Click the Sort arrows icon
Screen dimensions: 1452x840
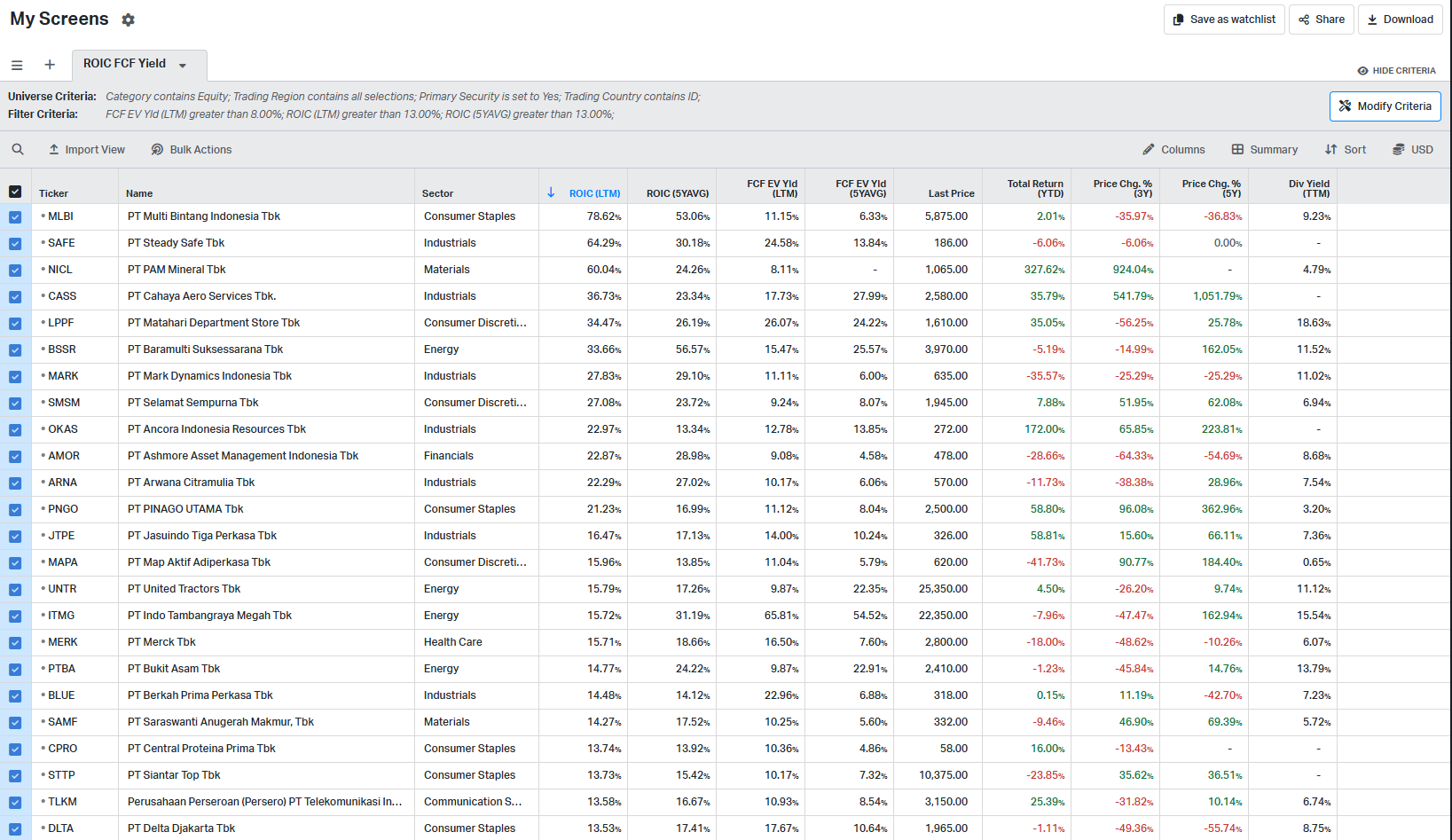pos(1330,149)
